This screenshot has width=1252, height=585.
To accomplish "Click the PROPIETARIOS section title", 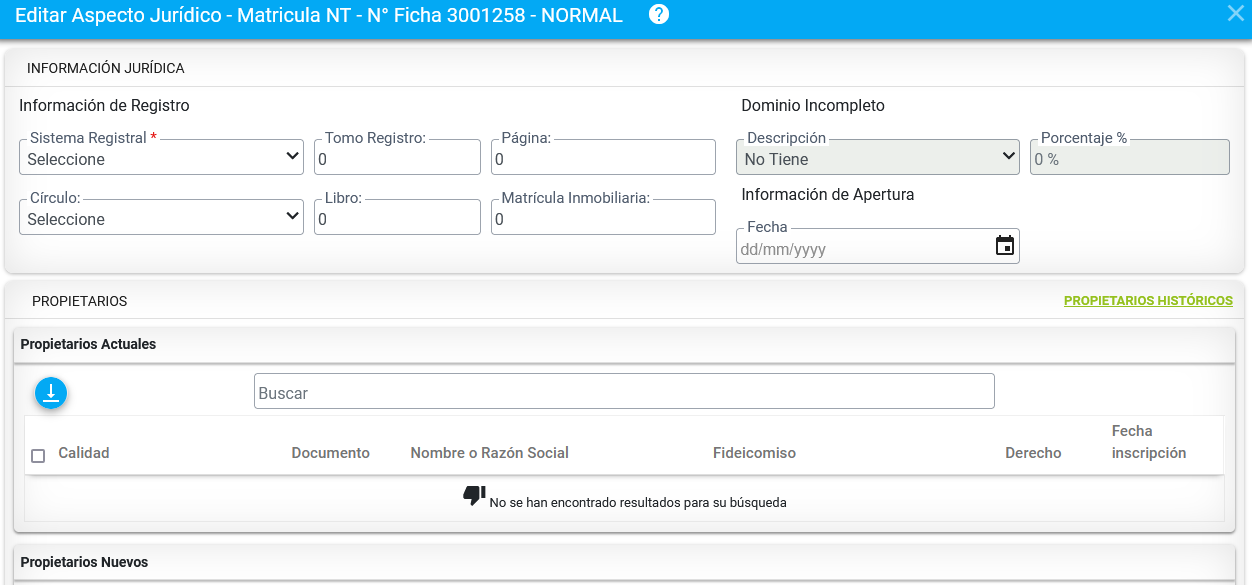I will pos(79,301).
